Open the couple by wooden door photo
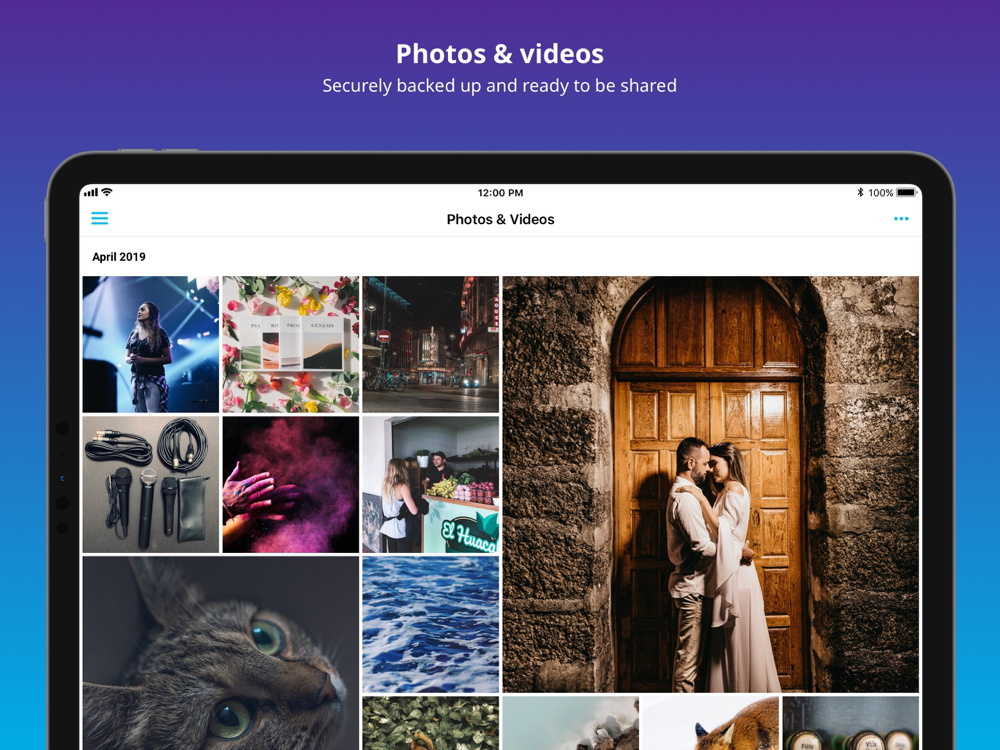The width and height of the screenshot is (1000, 750). click(710, 484)
